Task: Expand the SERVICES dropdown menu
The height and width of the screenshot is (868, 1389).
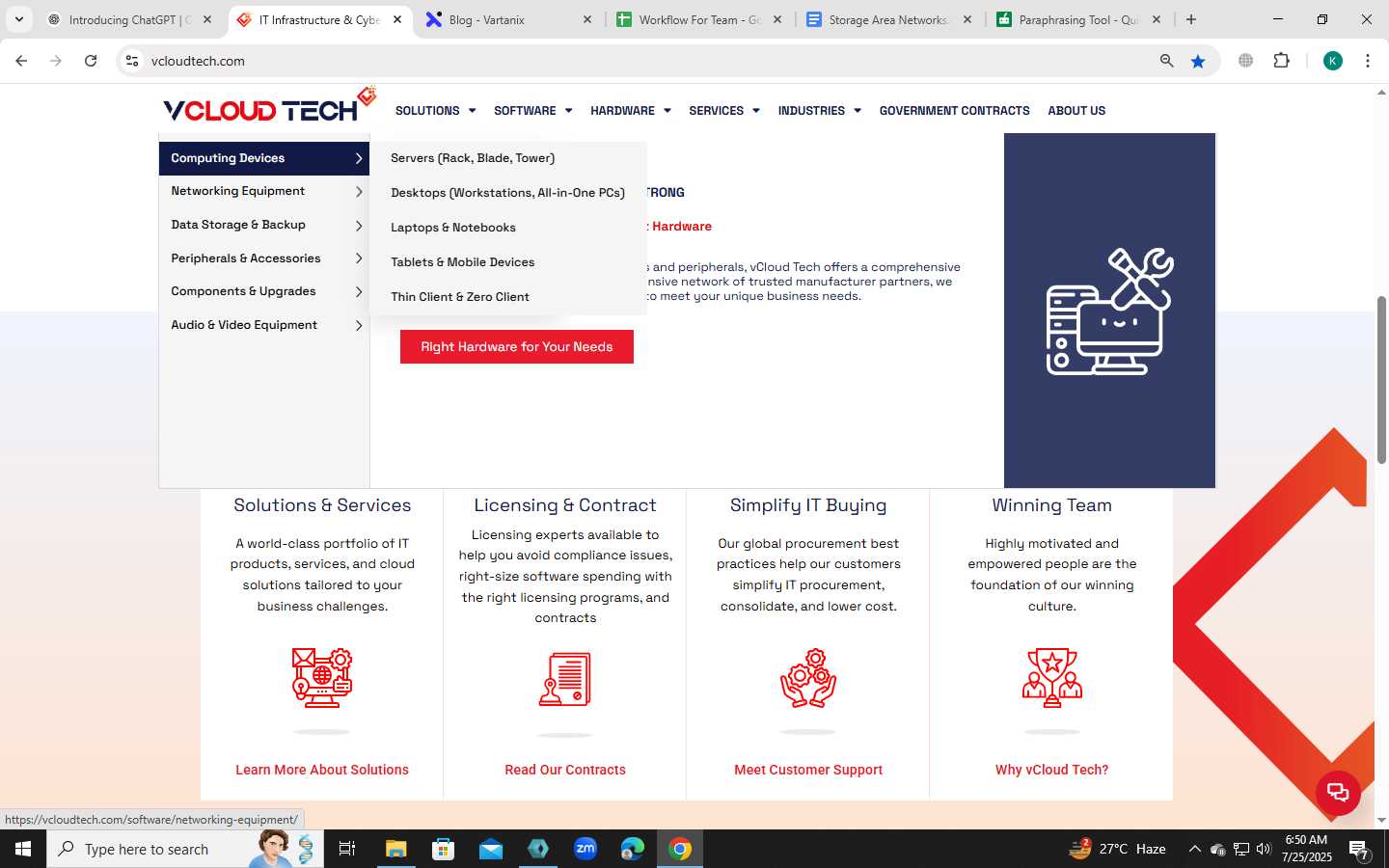Action: pyautogui.click(x=724, y=111)
